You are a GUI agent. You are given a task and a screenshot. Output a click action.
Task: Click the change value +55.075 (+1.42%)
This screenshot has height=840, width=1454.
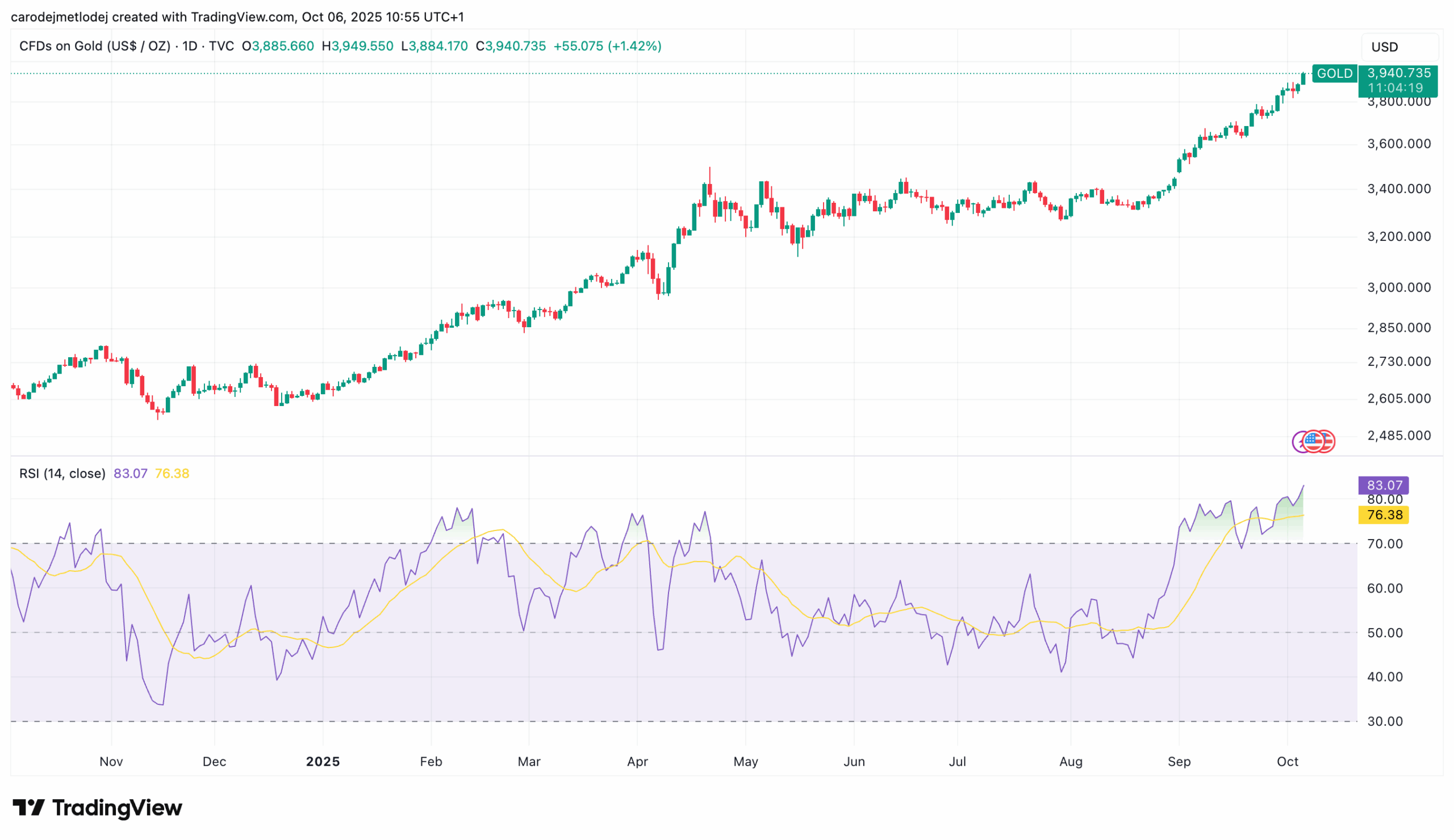[x=607, y=46]
